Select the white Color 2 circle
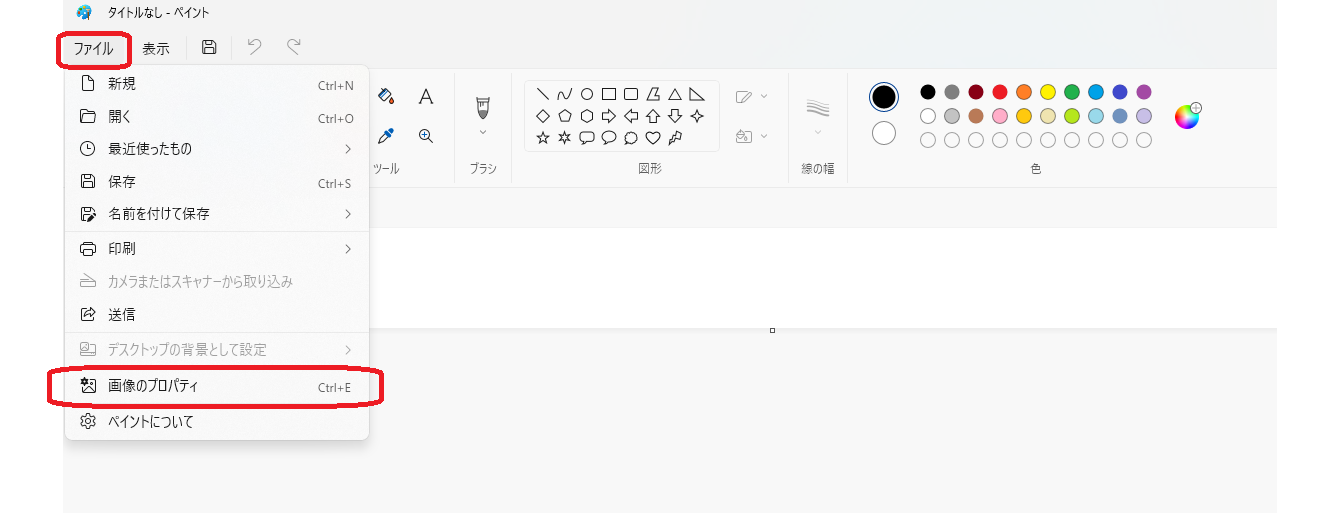This screenshot has height=513, width=1344. (884, 133)
